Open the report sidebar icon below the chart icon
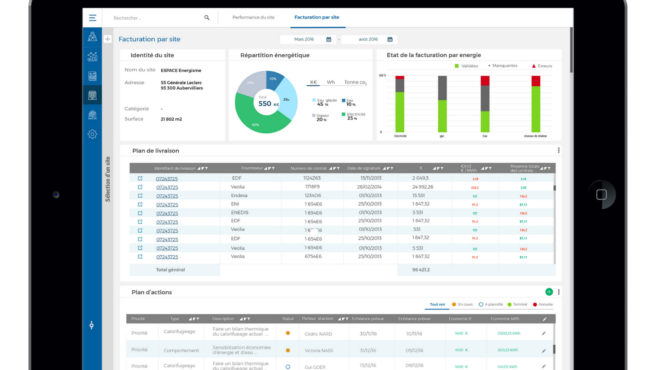Image resolution: width=660 pixels, height=370 pixels. tap(92, 76)
